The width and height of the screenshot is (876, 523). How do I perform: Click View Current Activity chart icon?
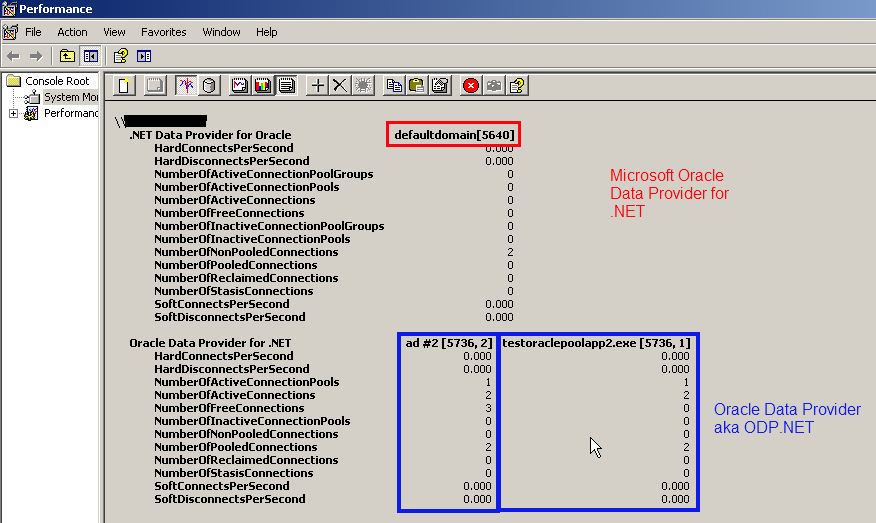(186, 86)
